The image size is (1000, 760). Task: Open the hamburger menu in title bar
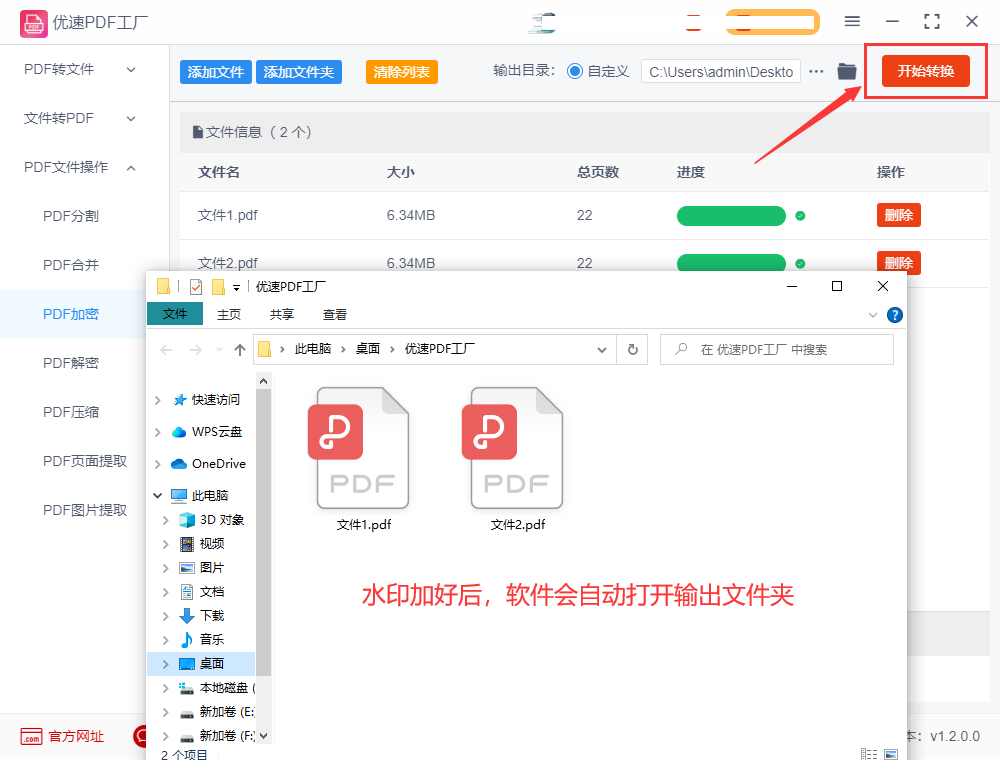(852, 21)
